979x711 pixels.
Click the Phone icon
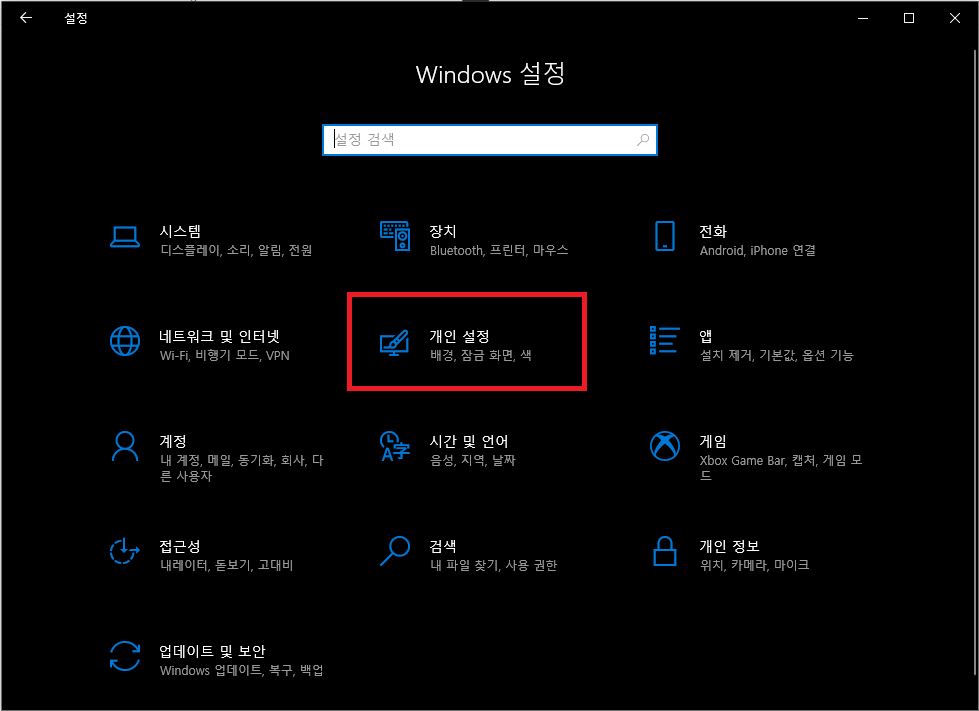pyautogui.click(x=664, y=237)
